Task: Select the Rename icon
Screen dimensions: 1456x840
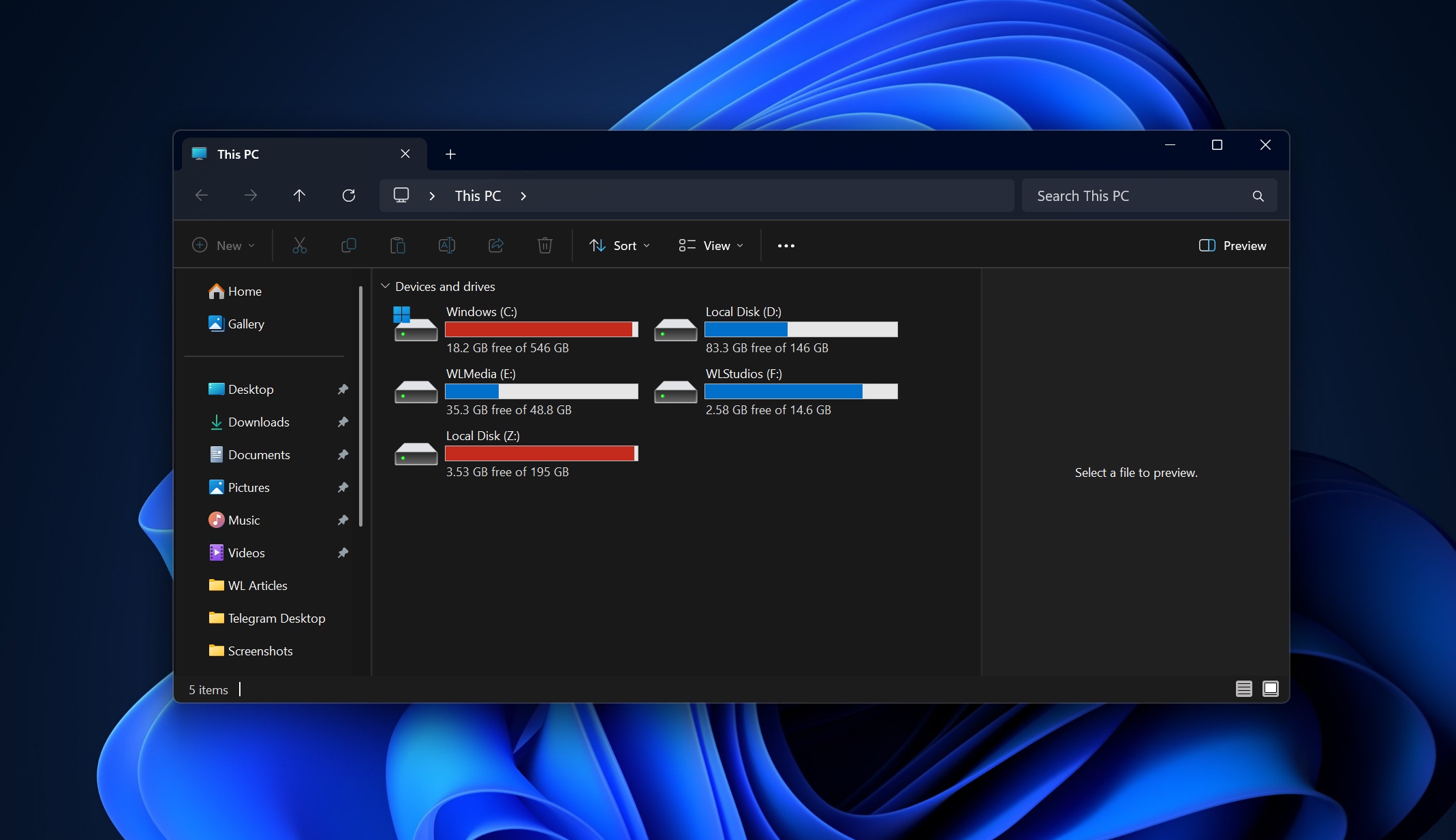Action: tap(447, 245)
